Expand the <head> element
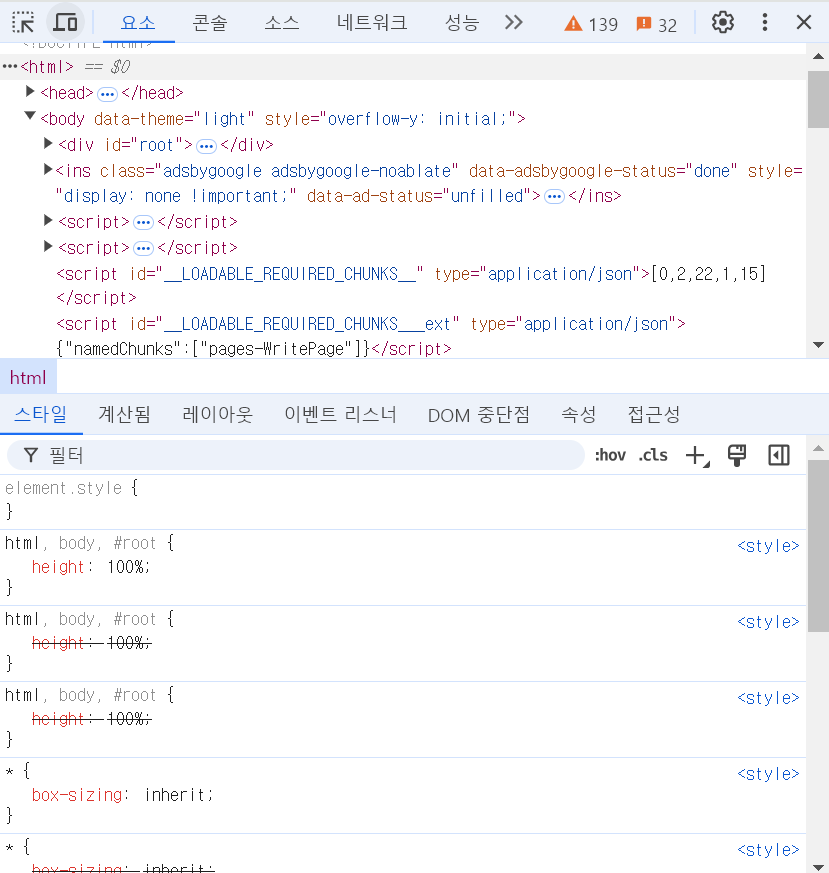Viewport: 829px width, 873px height. 30,91
